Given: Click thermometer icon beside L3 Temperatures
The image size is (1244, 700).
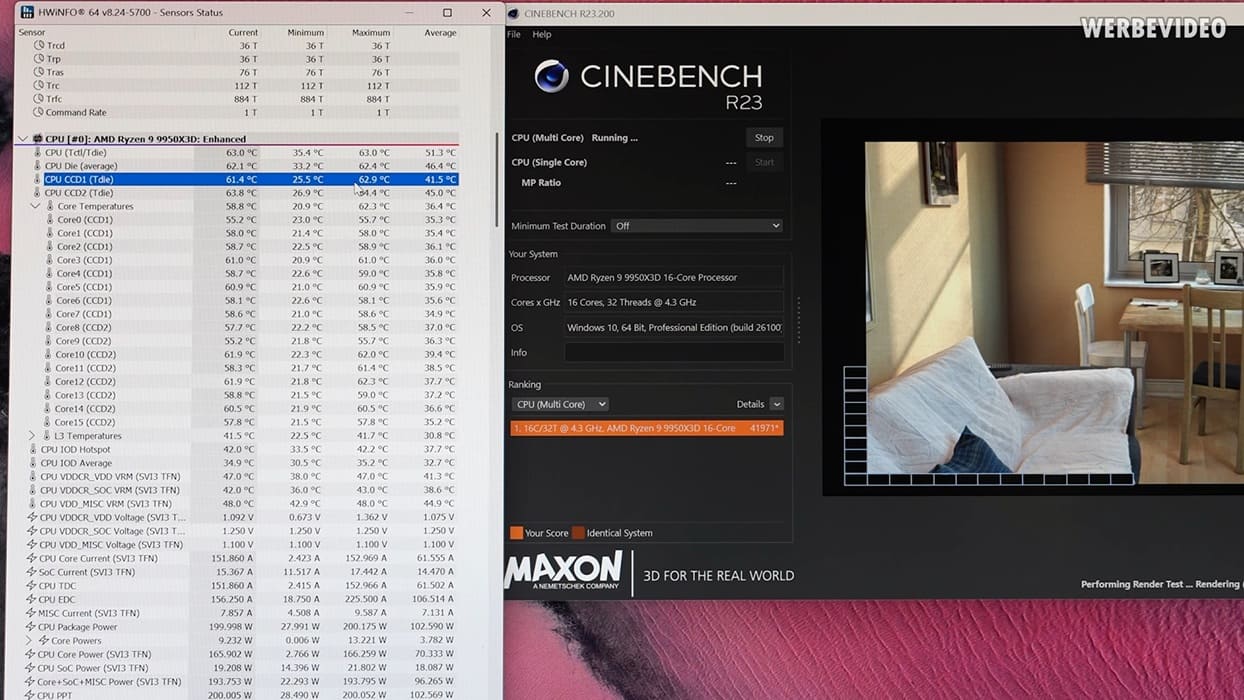Looking at the screenshot, I should pos(46,436).
